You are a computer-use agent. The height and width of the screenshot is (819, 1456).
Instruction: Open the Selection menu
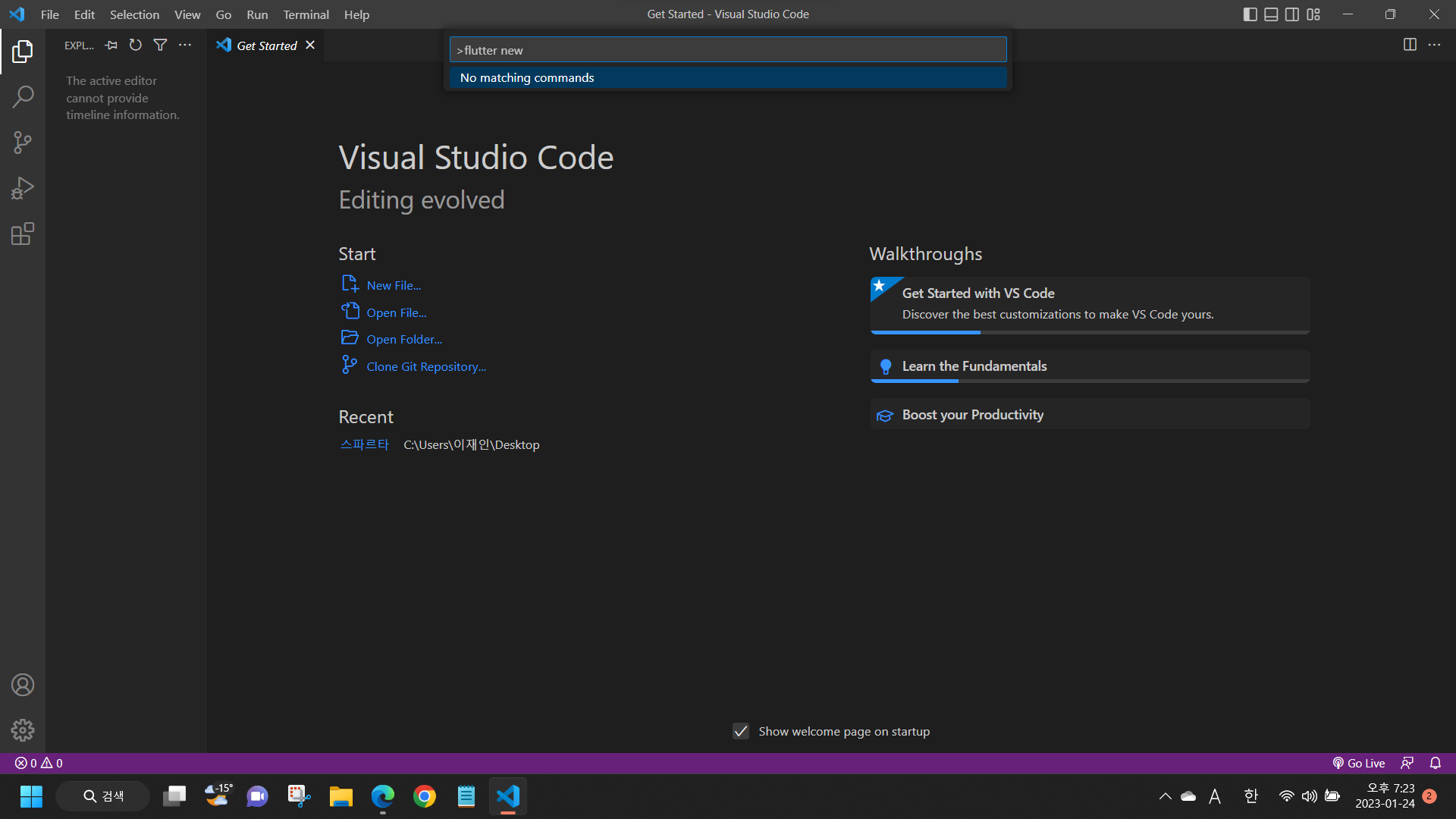pyautogui.click(x=134, y=14)
